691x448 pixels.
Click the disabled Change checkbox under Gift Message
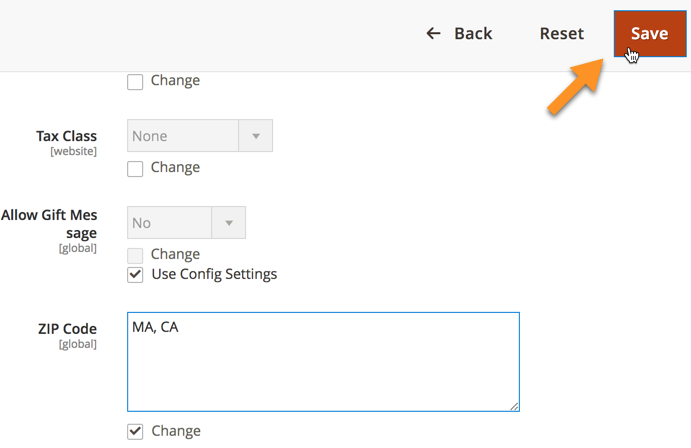point(135,255)
